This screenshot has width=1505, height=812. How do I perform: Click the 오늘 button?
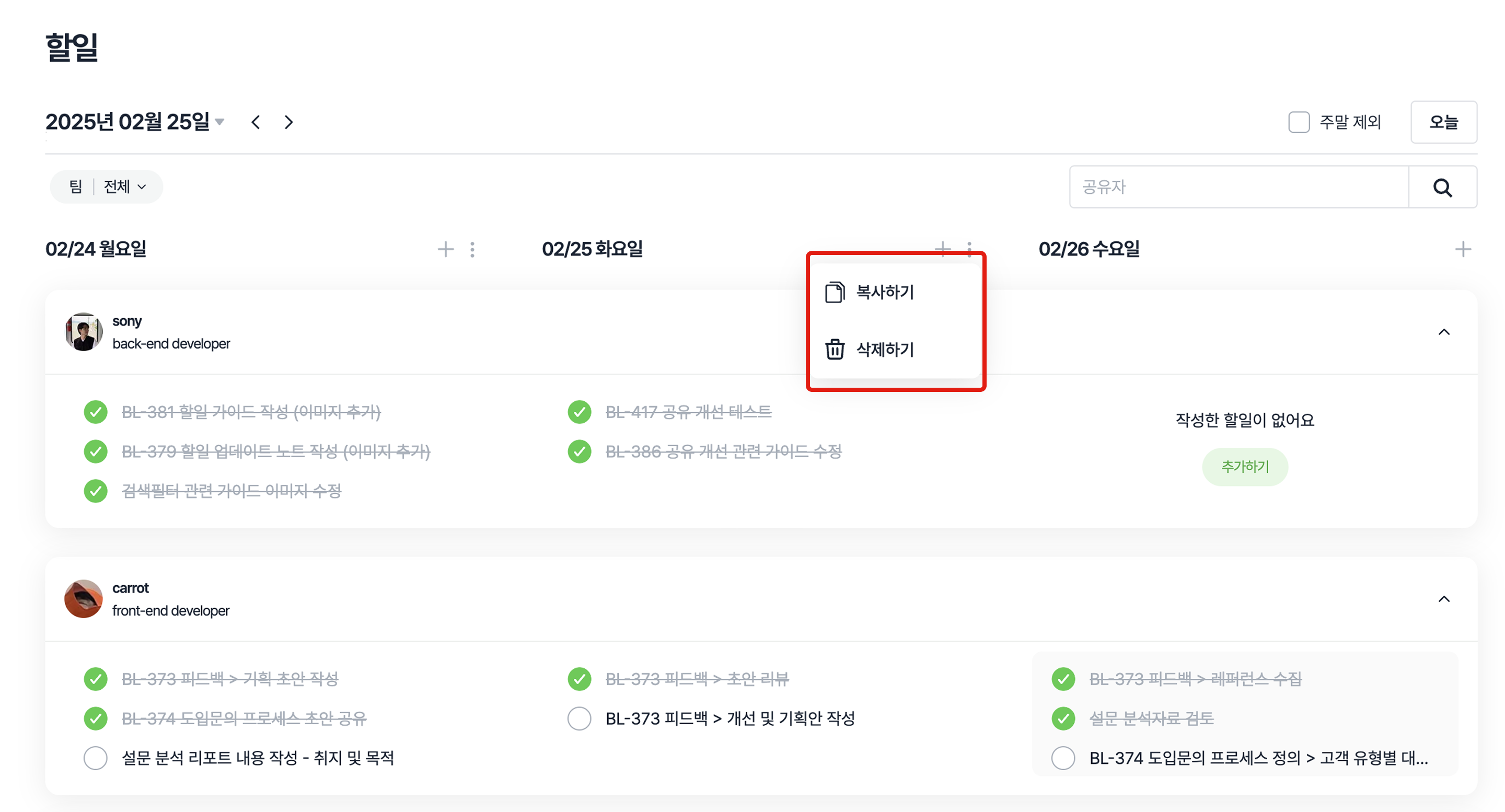tap(1443, 122)
